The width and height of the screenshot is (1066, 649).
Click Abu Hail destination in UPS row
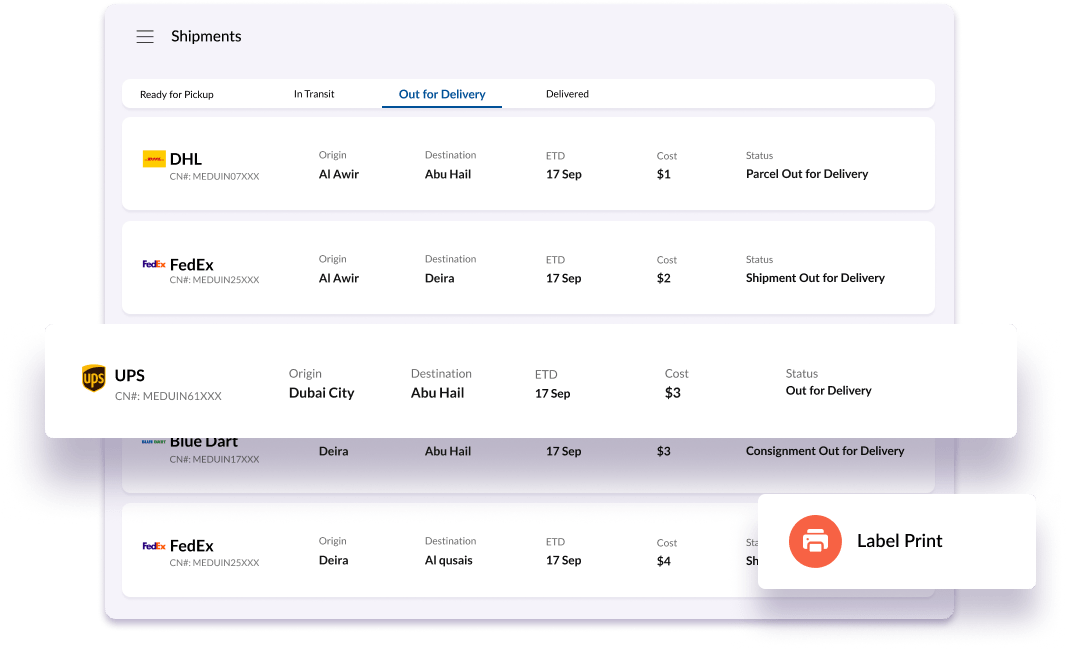[x=437, y=393]
